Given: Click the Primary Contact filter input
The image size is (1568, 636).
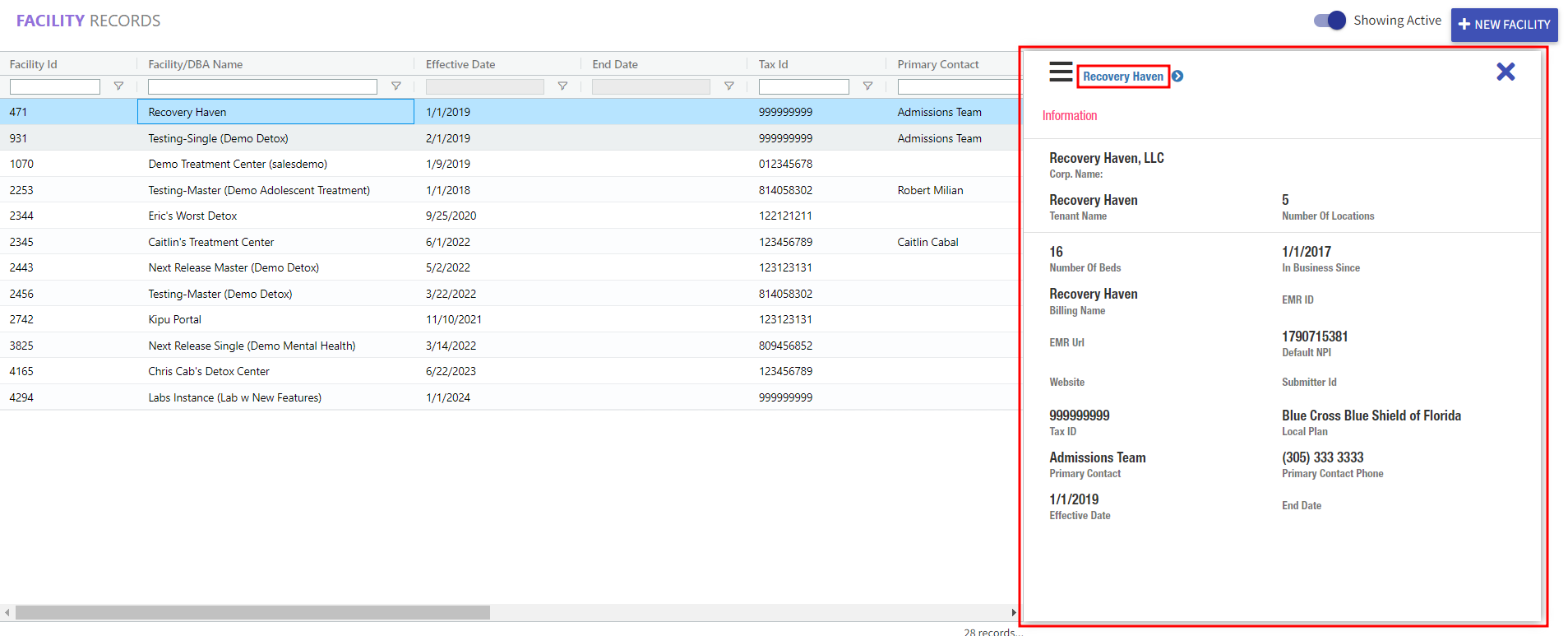Looking at the screenshot, I should (958, 86).
